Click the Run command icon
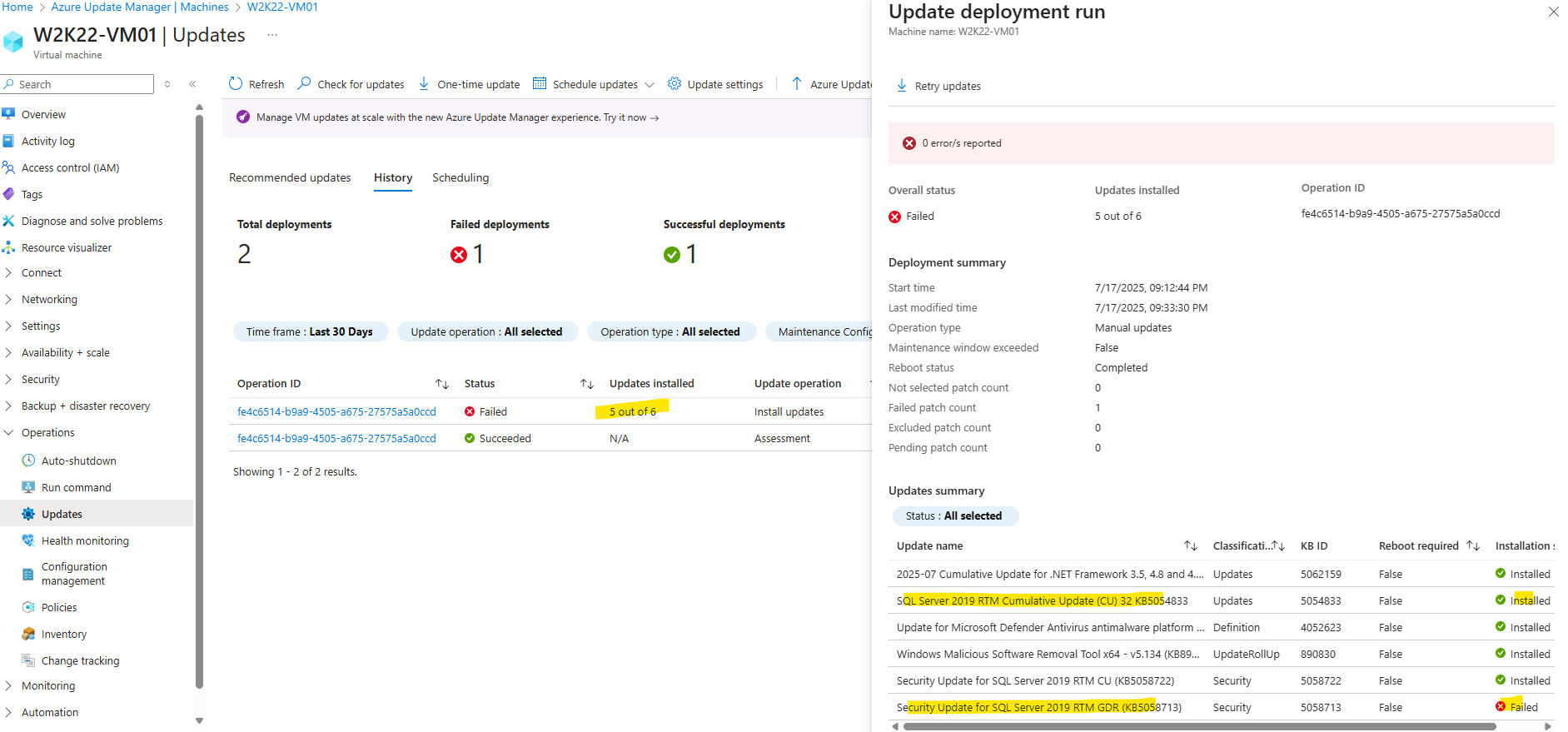Viewport: 1568px width, 732px height. 28,487
